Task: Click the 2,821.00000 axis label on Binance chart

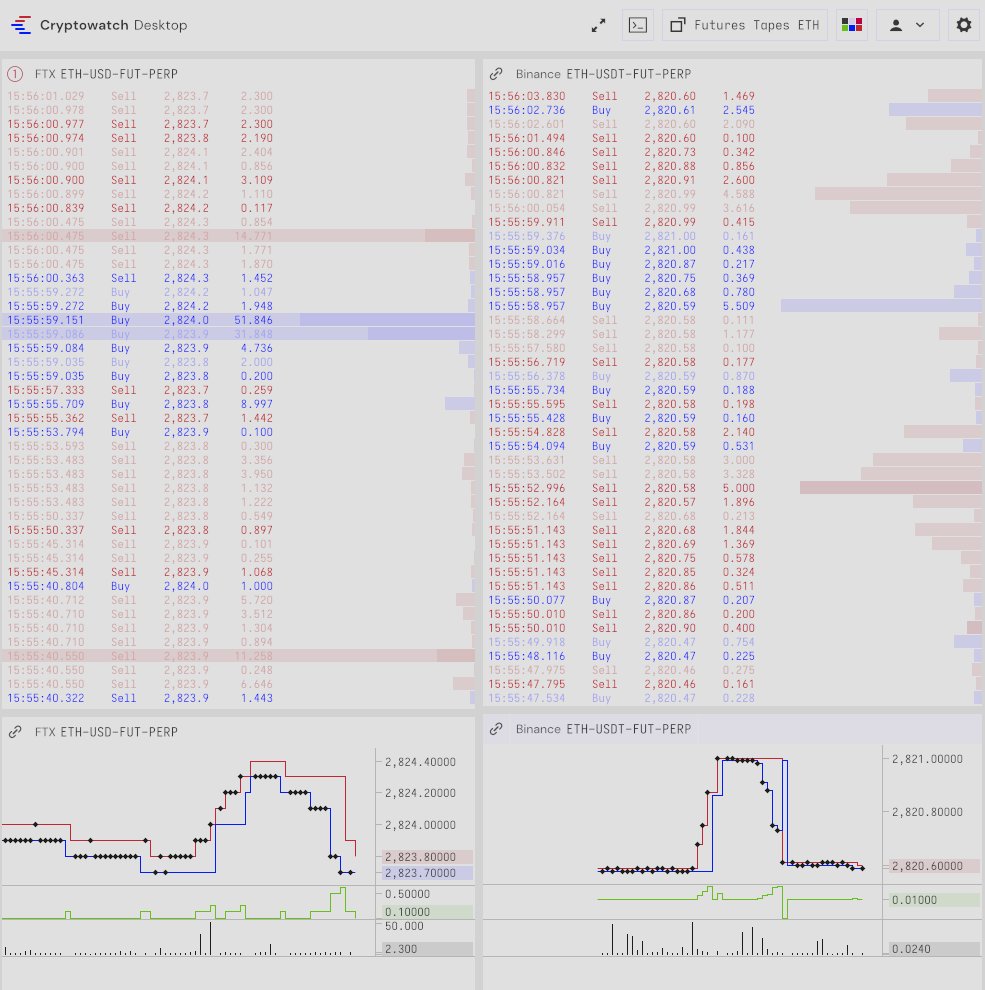Action: click(928, 759)
